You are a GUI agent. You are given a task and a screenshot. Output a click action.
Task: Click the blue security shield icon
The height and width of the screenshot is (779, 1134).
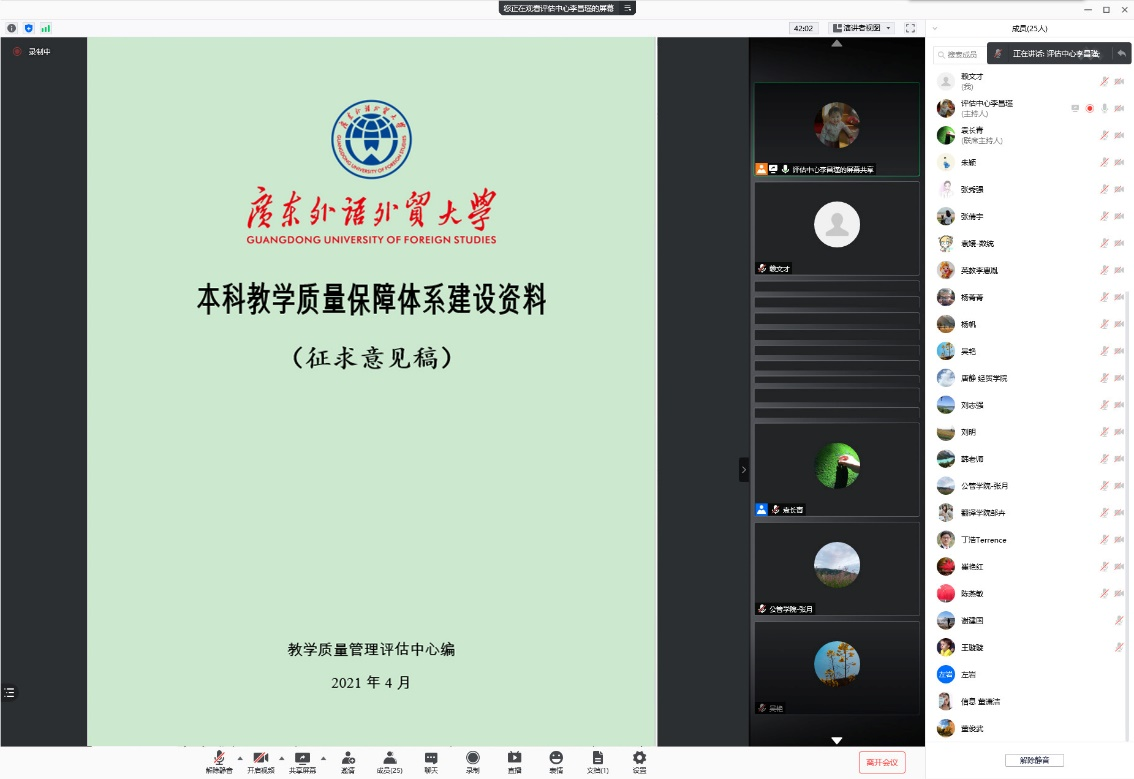[x=28, y=28]
